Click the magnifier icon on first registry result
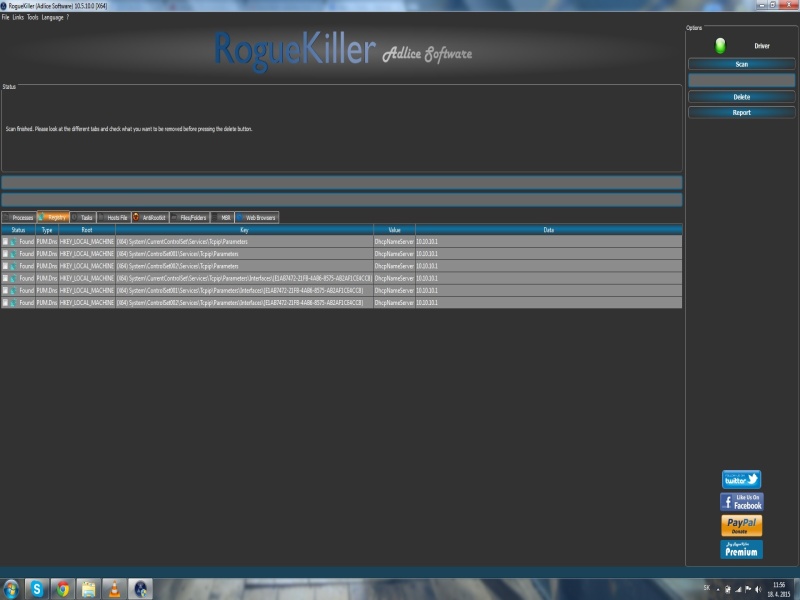Viewport: 800px width, 600px height. 14,241
